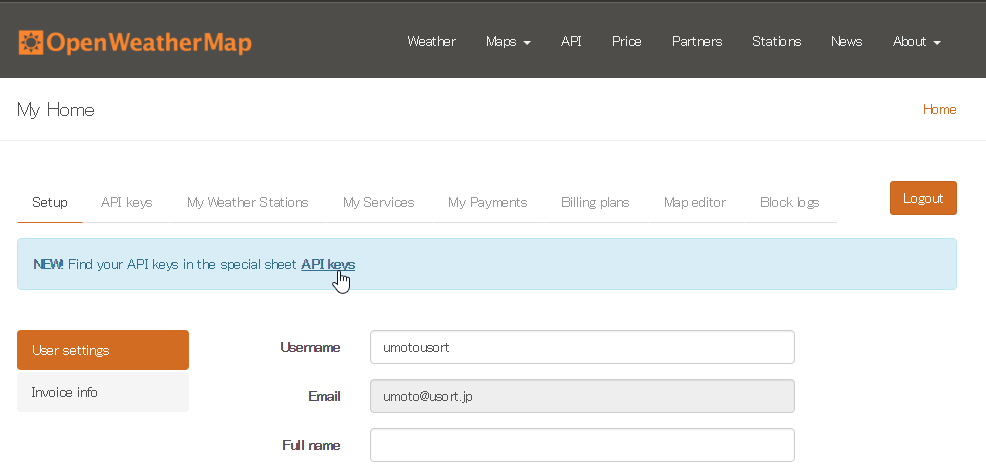The height and width of the screenshot is (470, 986).
Task: Open the Billing plans tab
Action: pos(595,203)
